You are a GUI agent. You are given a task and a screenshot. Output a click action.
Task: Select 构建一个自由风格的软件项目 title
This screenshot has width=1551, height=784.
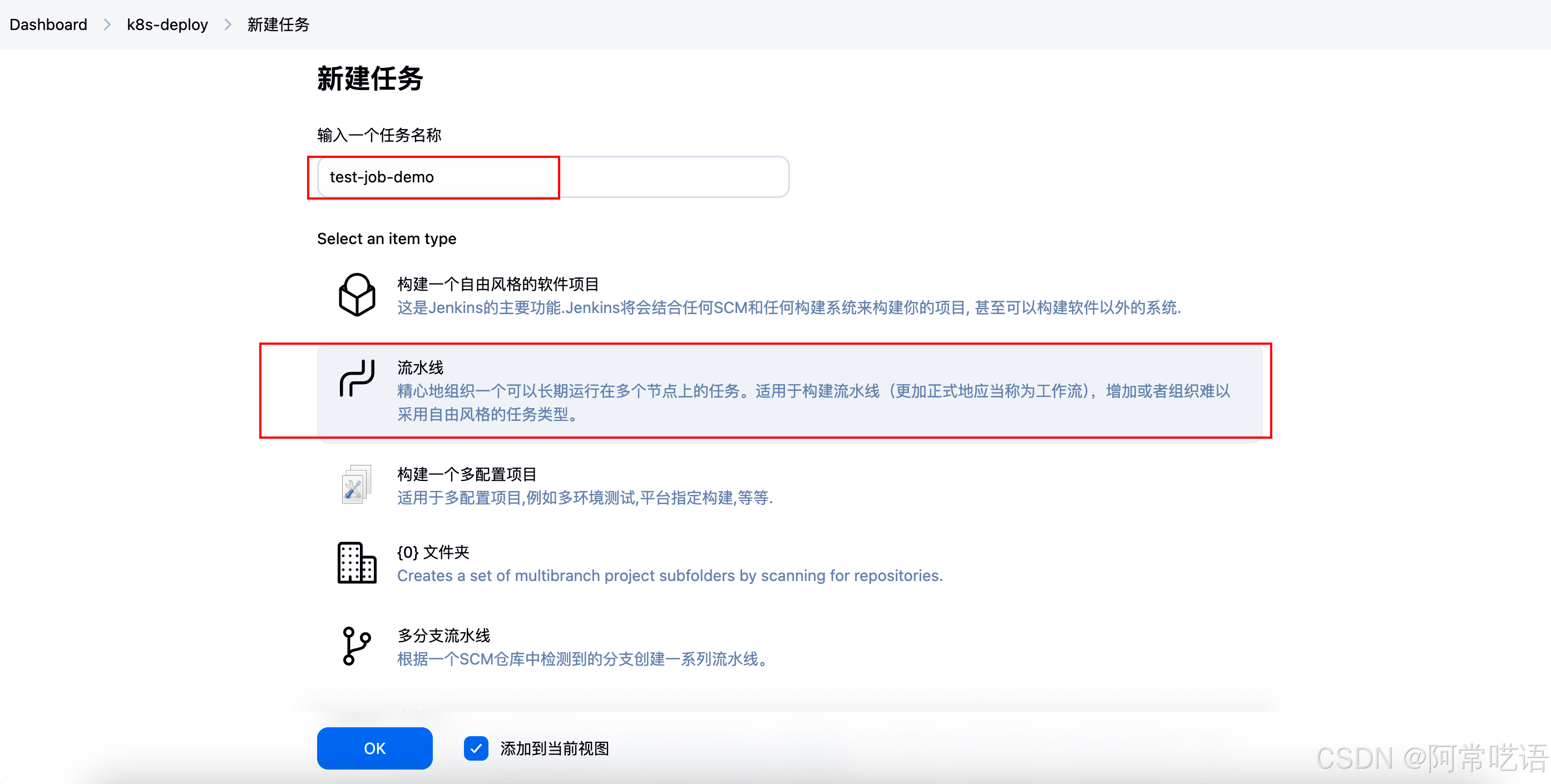coord(497,284)
